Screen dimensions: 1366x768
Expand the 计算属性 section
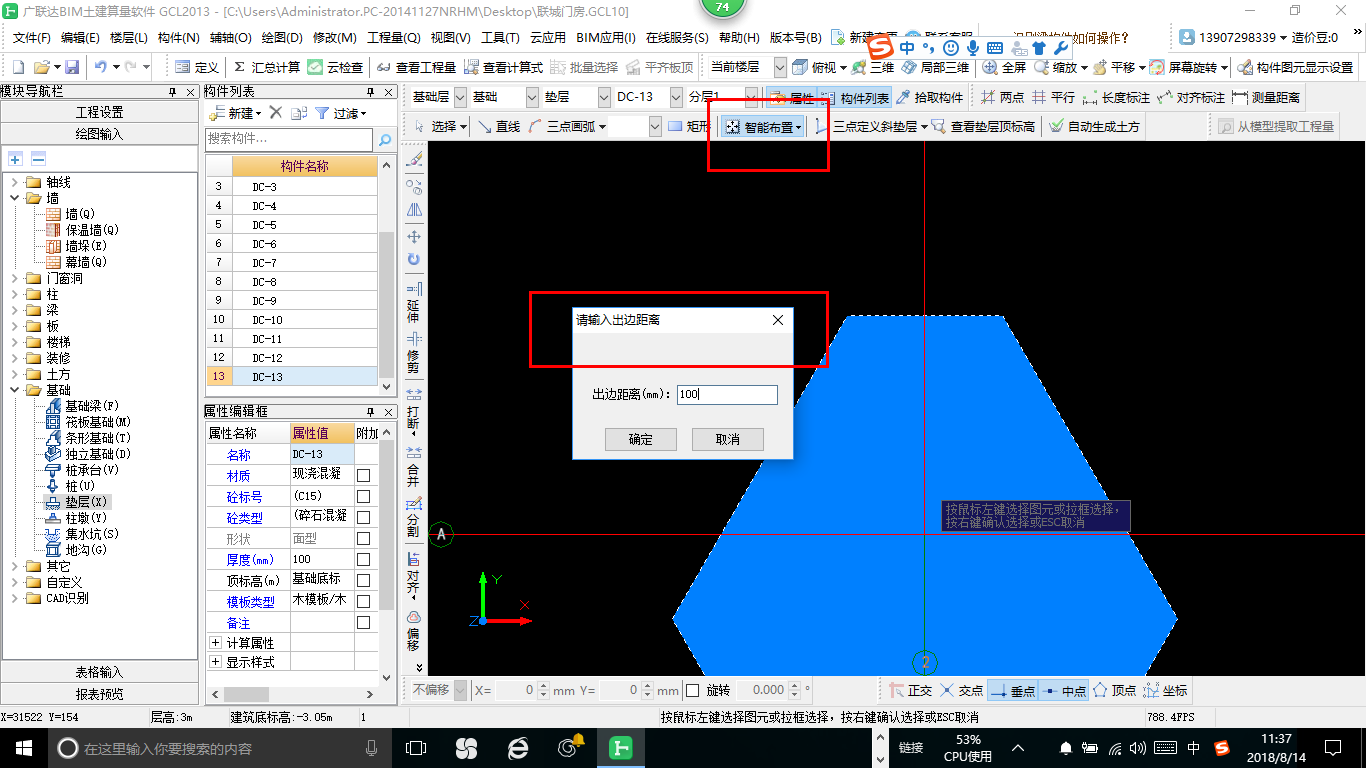click(x=215, y=643)
